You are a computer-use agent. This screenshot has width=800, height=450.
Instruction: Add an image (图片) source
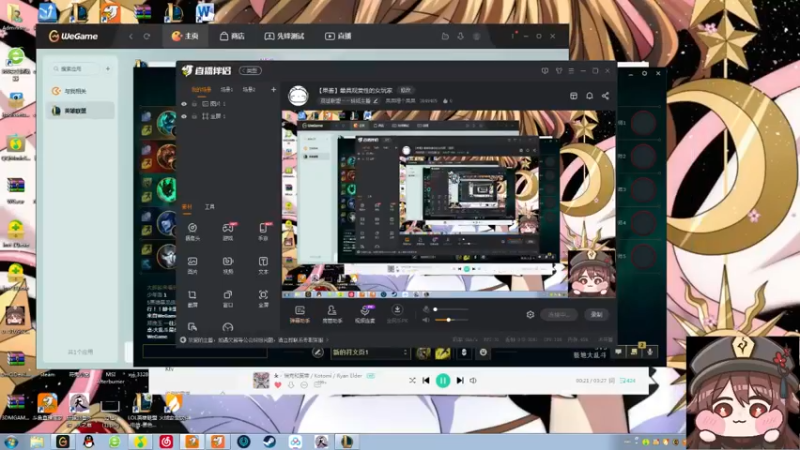pos(192,265)
